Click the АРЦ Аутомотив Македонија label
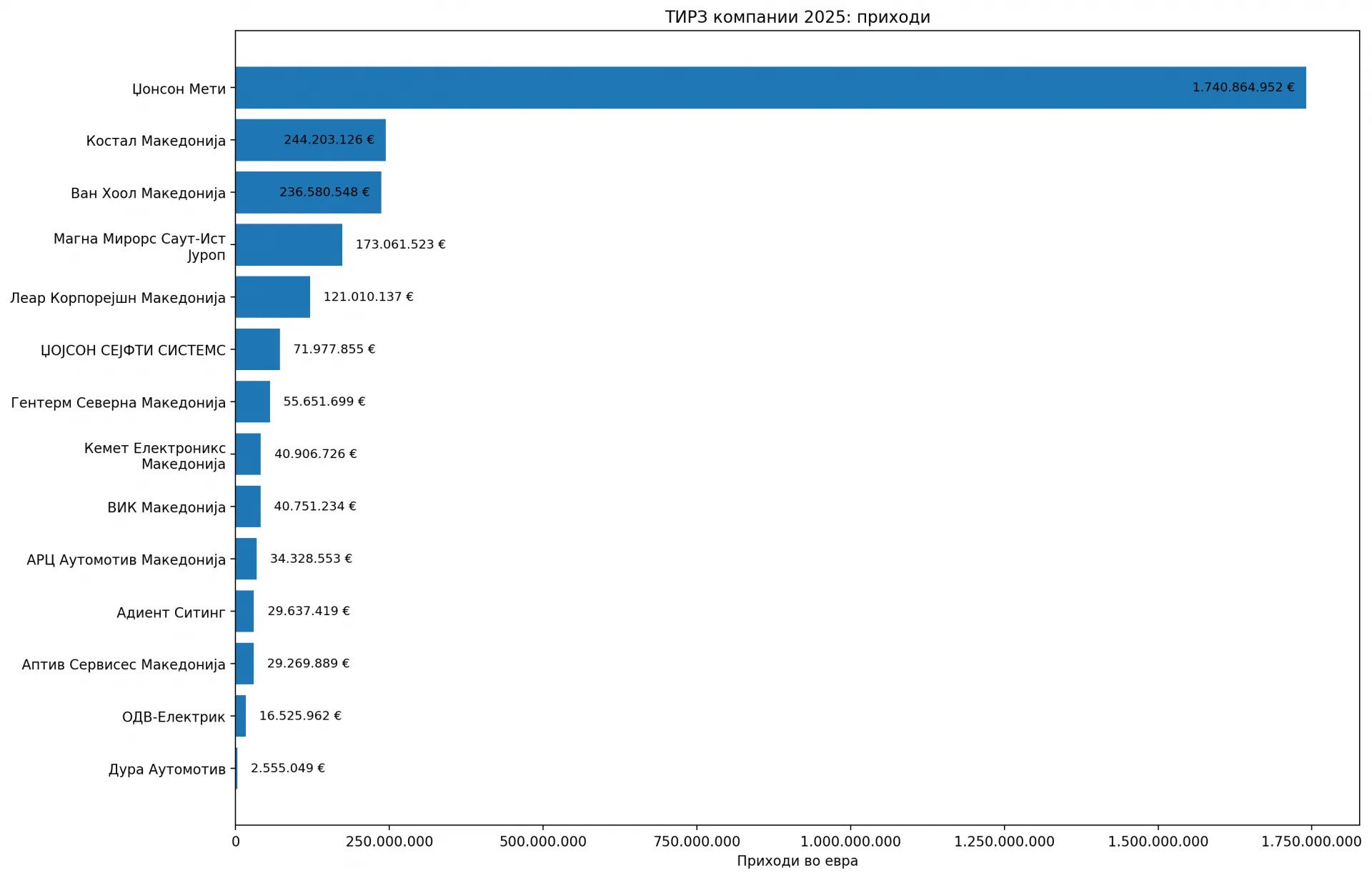This screenshot has height=878, width=1372. 126,560
